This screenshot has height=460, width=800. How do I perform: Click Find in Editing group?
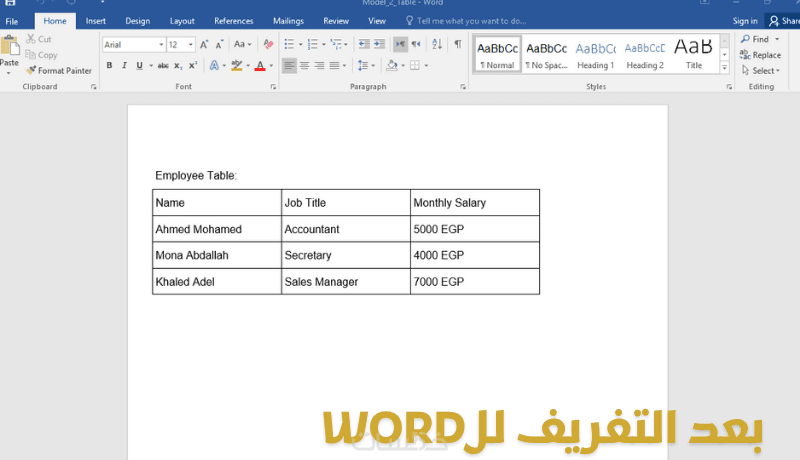coord(760,39)
